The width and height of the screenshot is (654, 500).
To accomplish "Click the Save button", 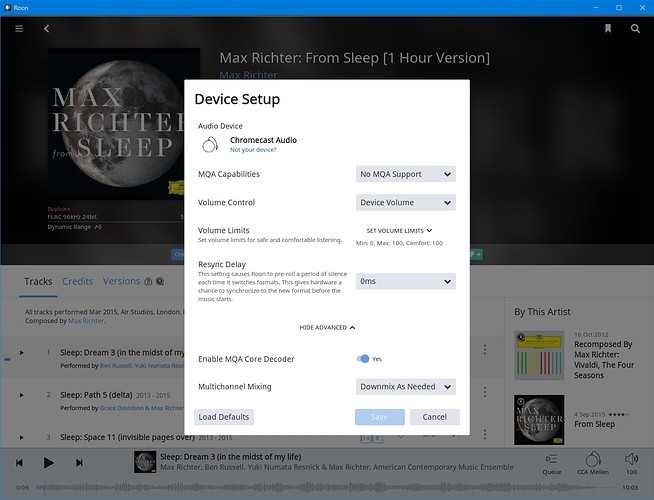I will [x=380, y=417].
